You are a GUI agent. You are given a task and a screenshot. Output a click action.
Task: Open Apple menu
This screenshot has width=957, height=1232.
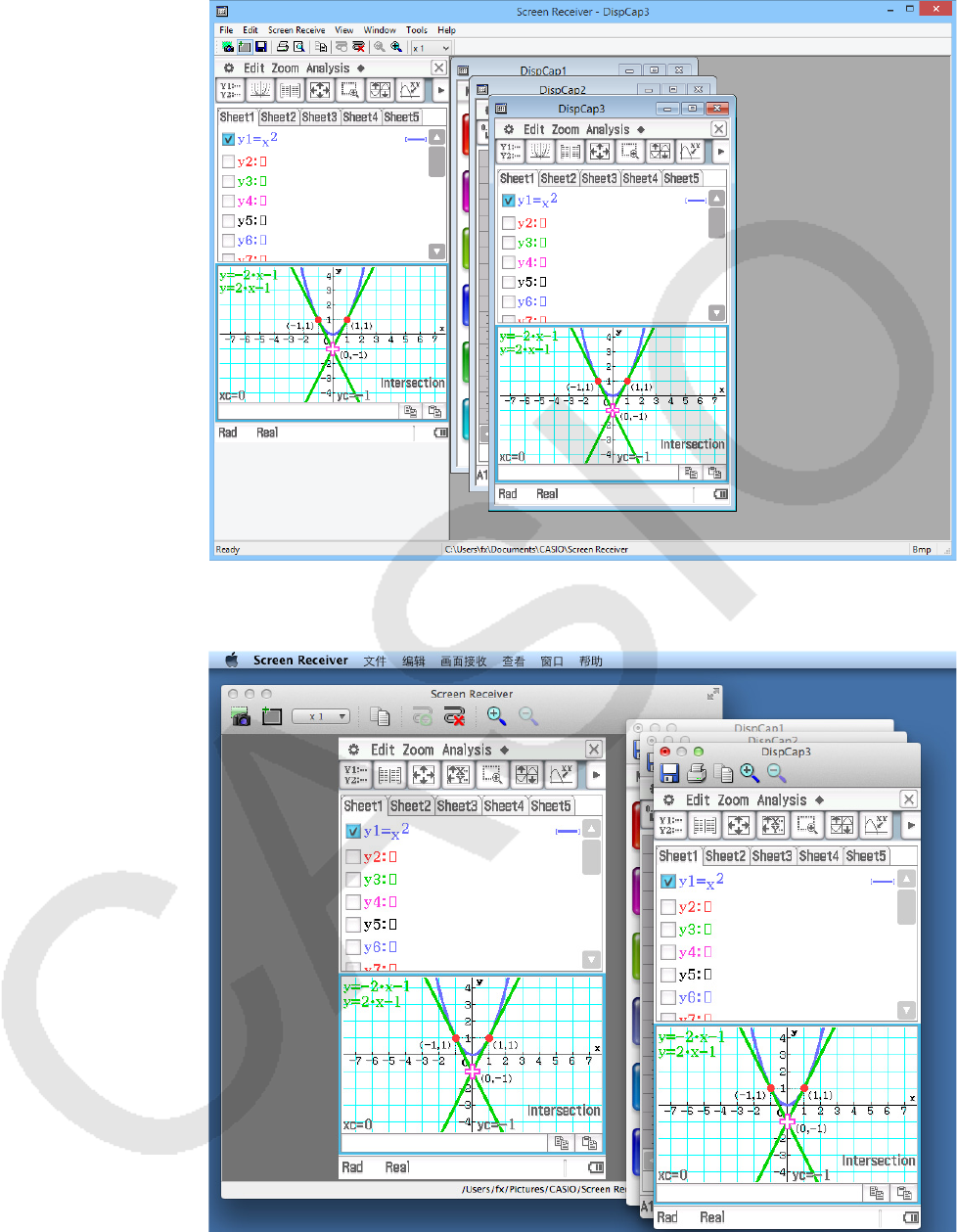coord(232,660)
